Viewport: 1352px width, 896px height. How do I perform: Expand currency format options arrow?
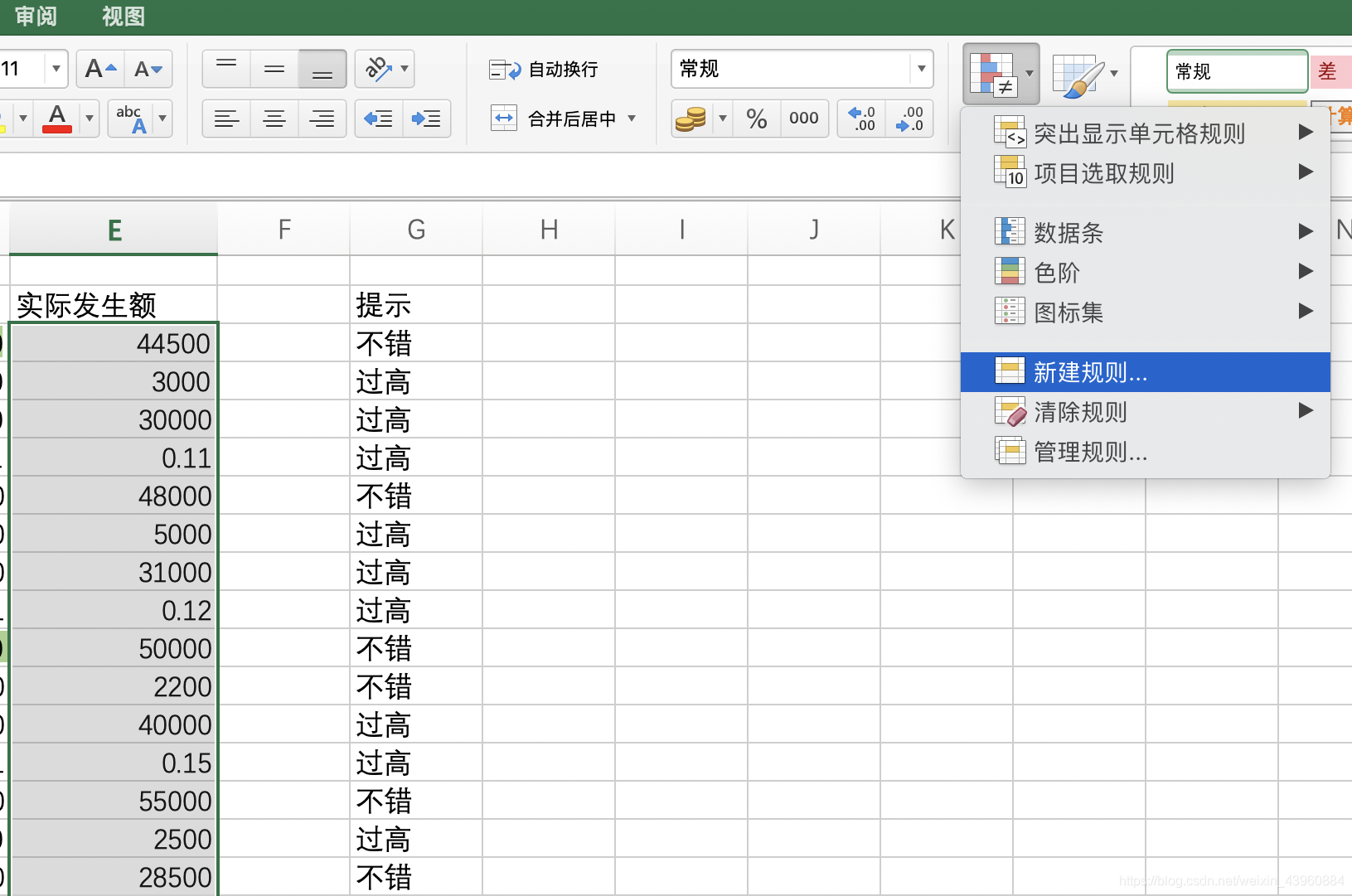723,119
